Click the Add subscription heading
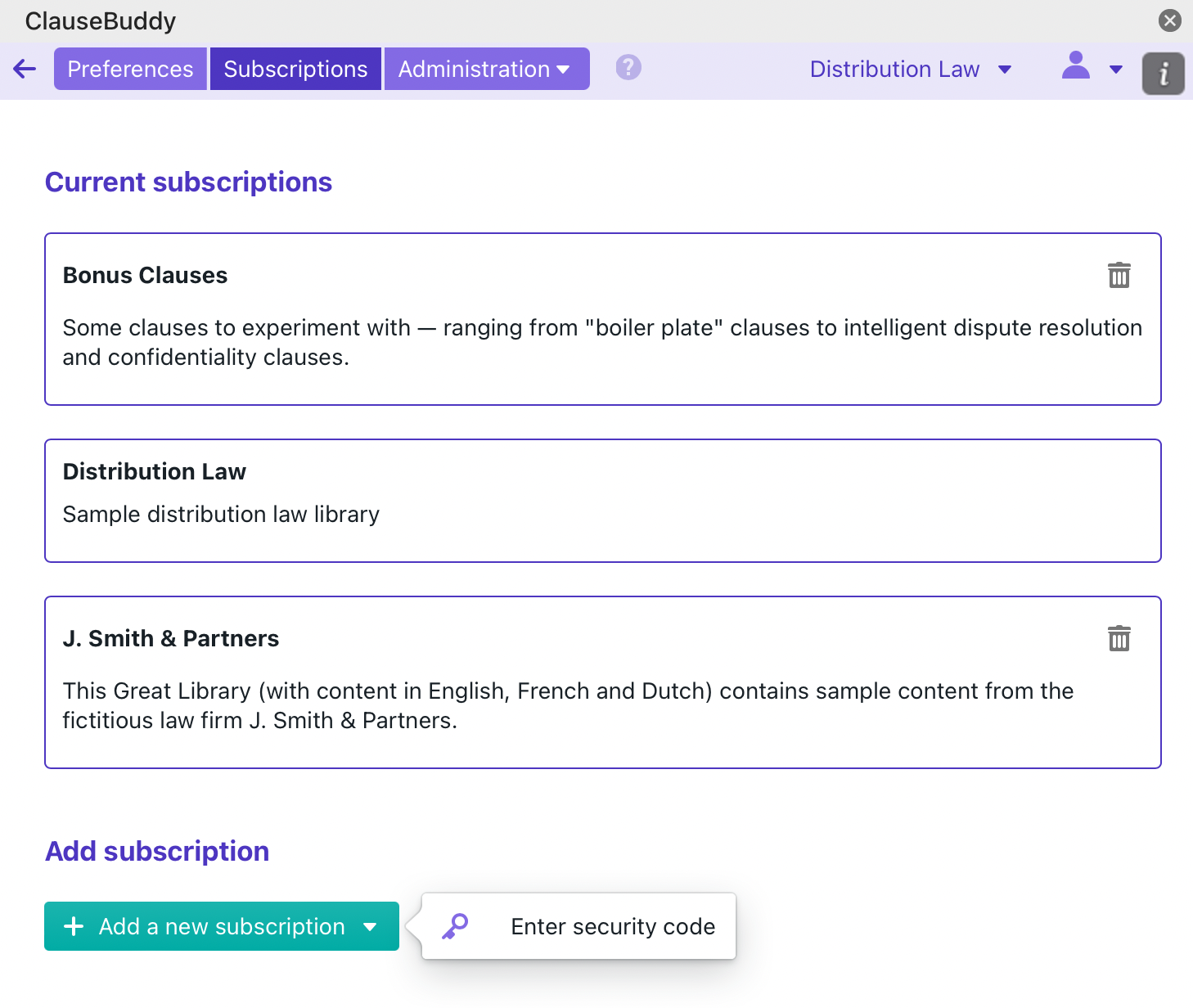 157,851
